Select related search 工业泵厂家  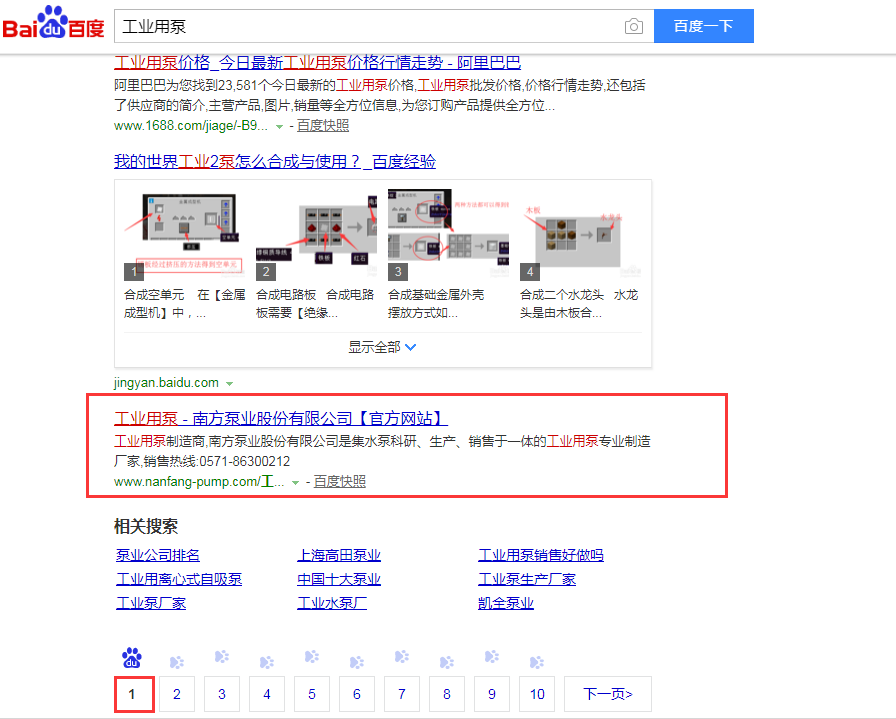tap(151, 603)
